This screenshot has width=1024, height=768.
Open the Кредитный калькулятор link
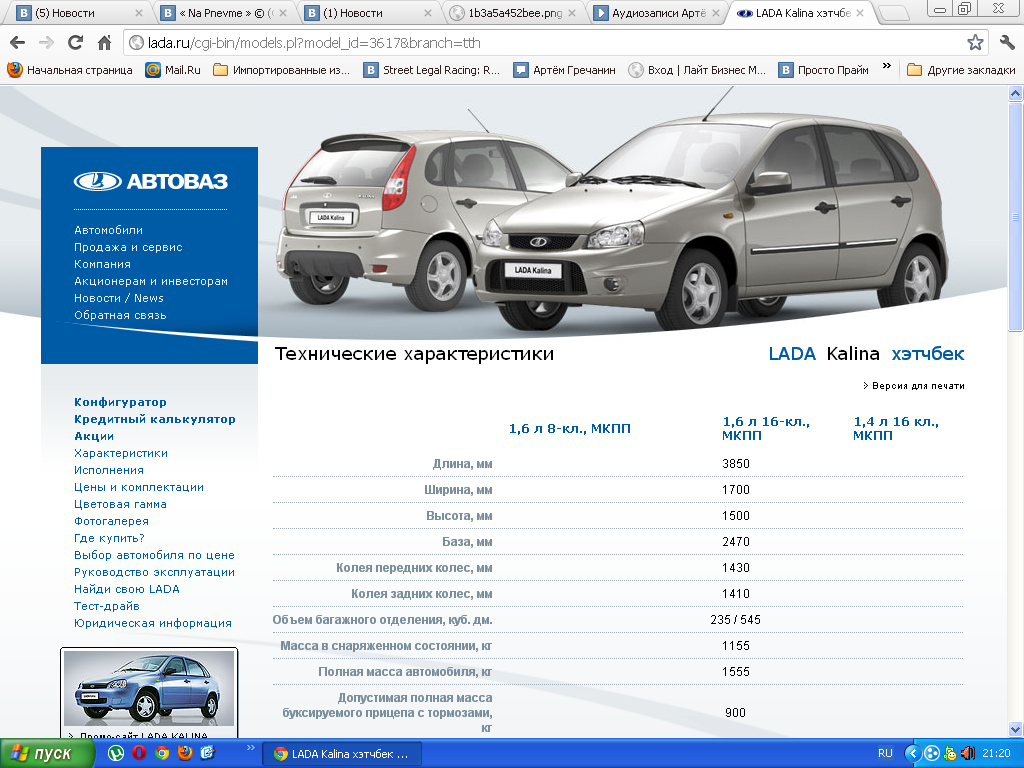tap(155, 419)
